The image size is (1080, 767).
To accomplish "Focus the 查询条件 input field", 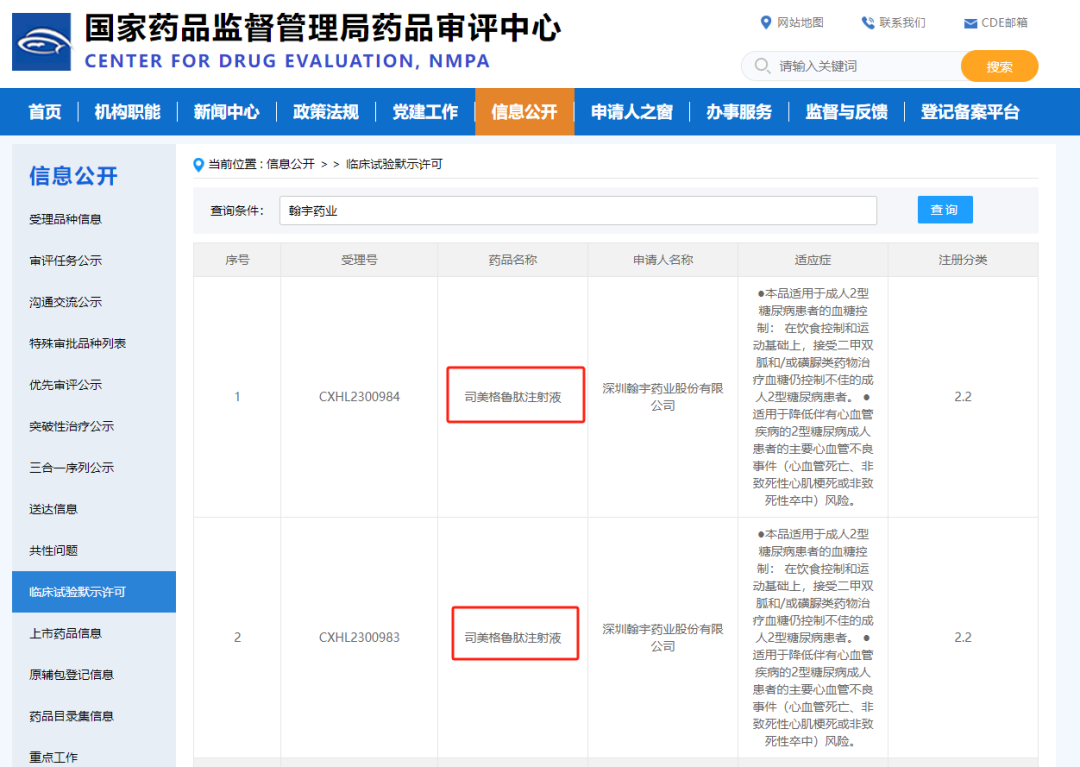I will (577, 211).
